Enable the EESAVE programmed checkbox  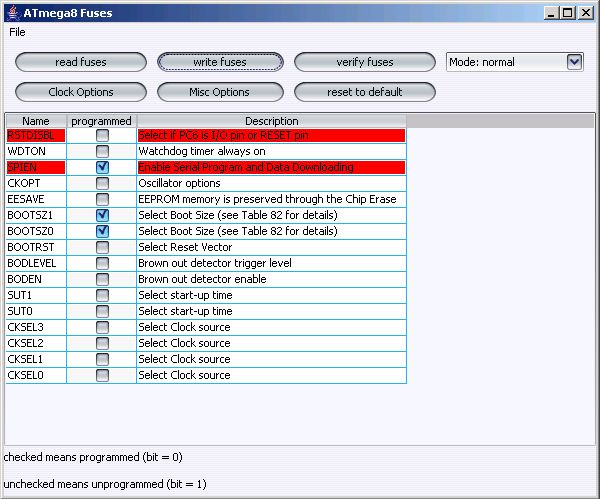coord(102,199)
